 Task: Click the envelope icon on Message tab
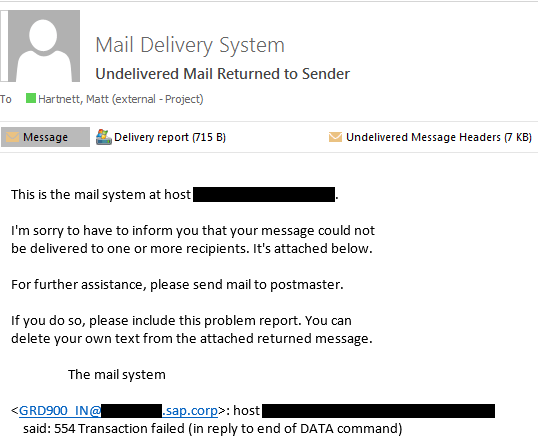pos(13,137)
